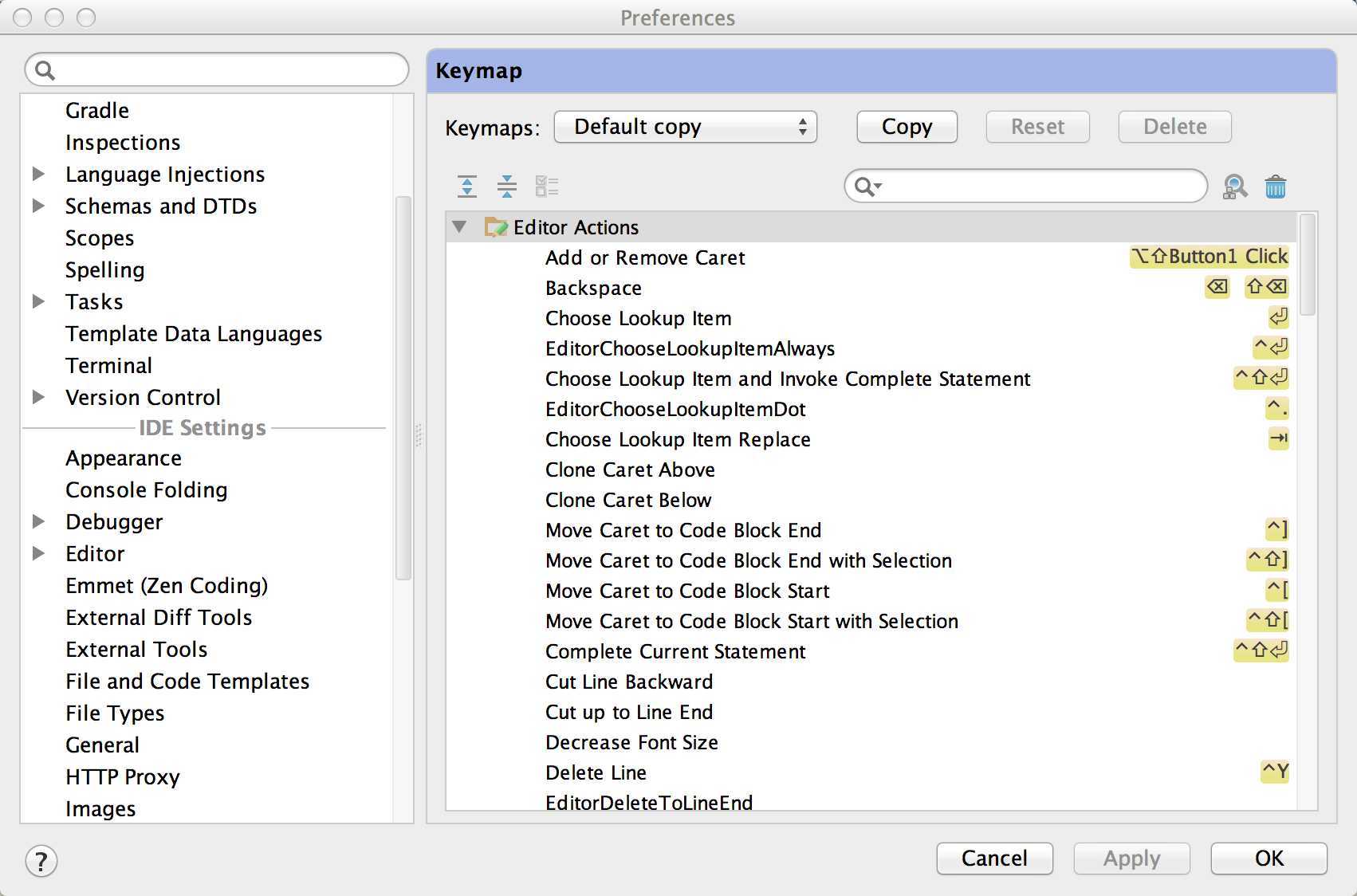
Task: Select Terminal in settings list
Action: pyautogui.click(x=108, y=365)
